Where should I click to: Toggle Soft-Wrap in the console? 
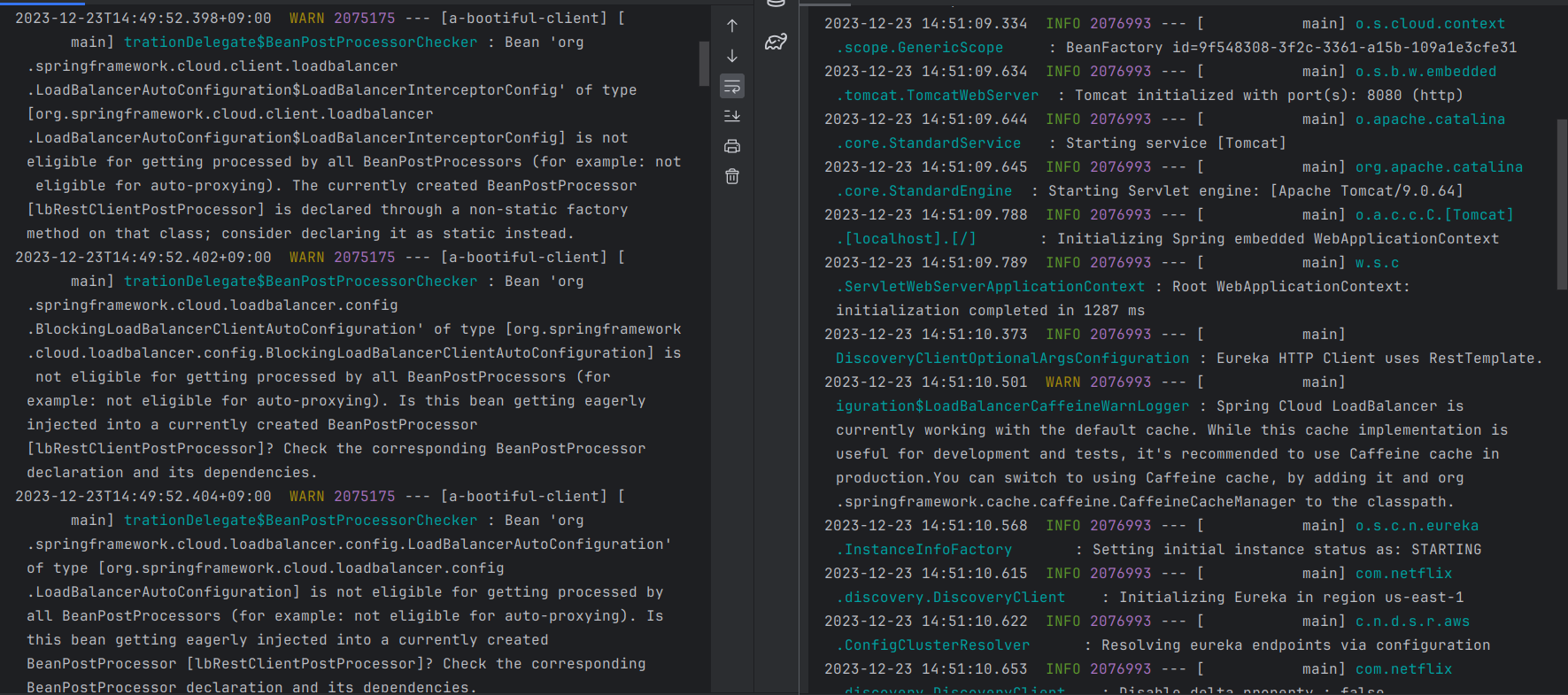[x=732, y=86]
